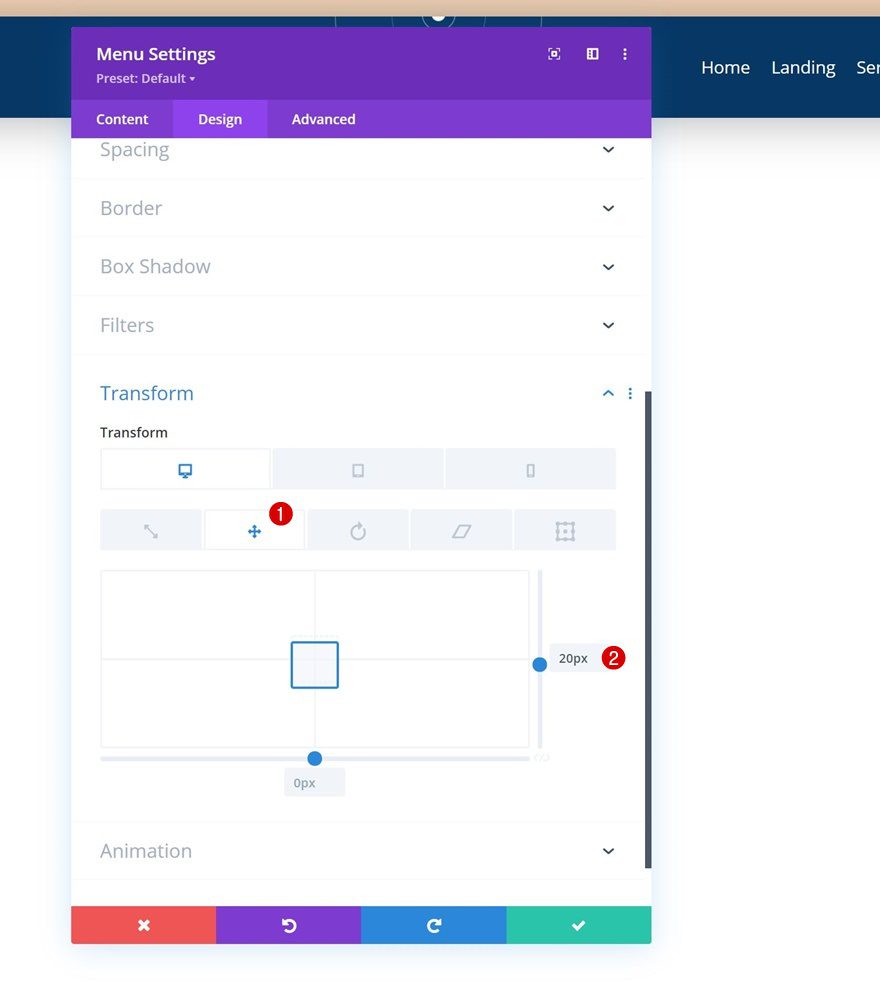Open the Home menu link
Screen dimensions: 880x1002
(725, 68)
